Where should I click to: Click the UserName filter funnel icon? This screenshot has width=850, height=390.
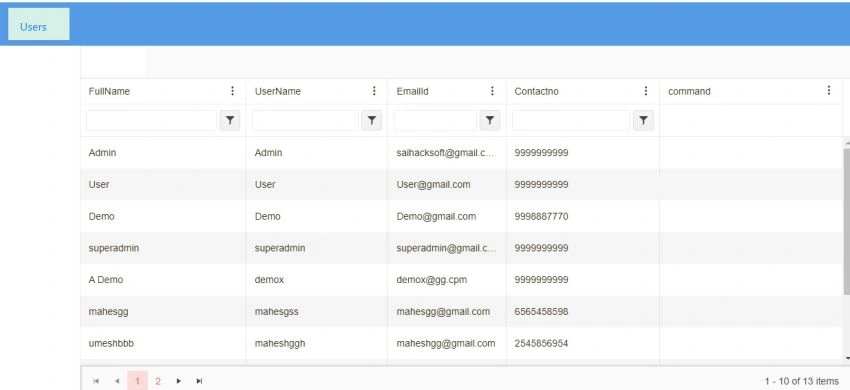coord(372,120)
